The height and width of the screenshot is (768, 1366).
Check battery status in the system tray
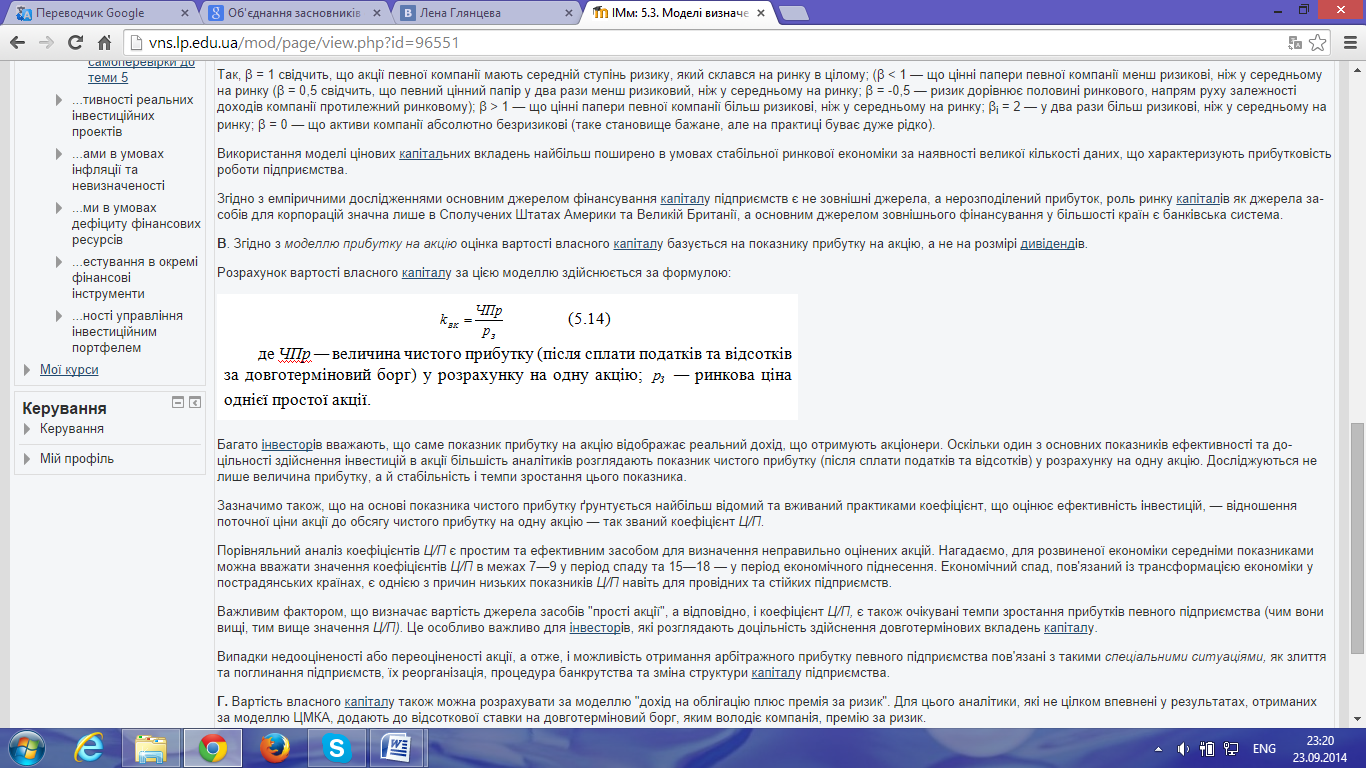1206,748
